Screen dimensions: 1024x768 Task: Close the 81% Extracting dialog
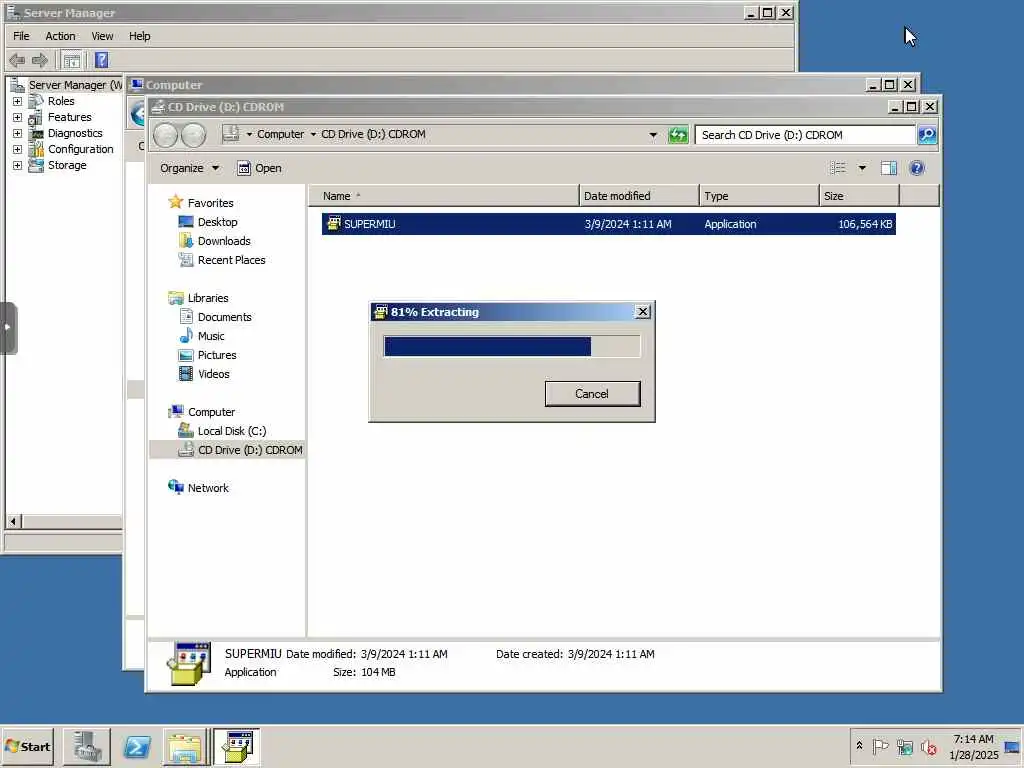[643, 312]
